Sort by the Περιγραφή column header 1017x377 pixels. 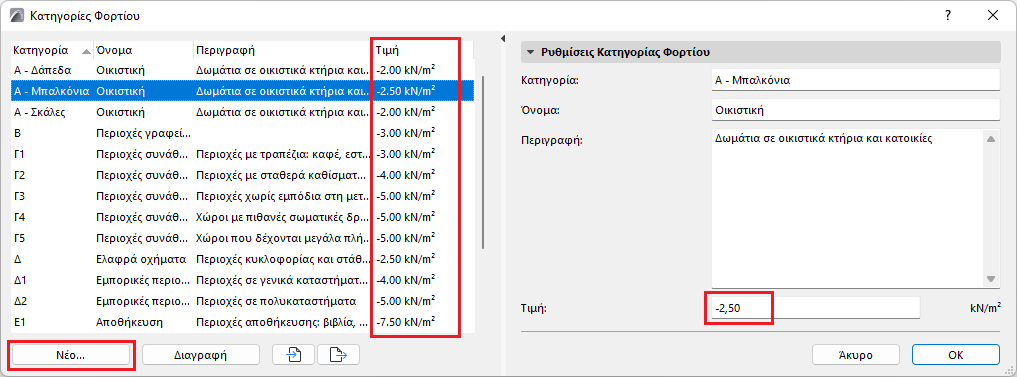[283, 50]
